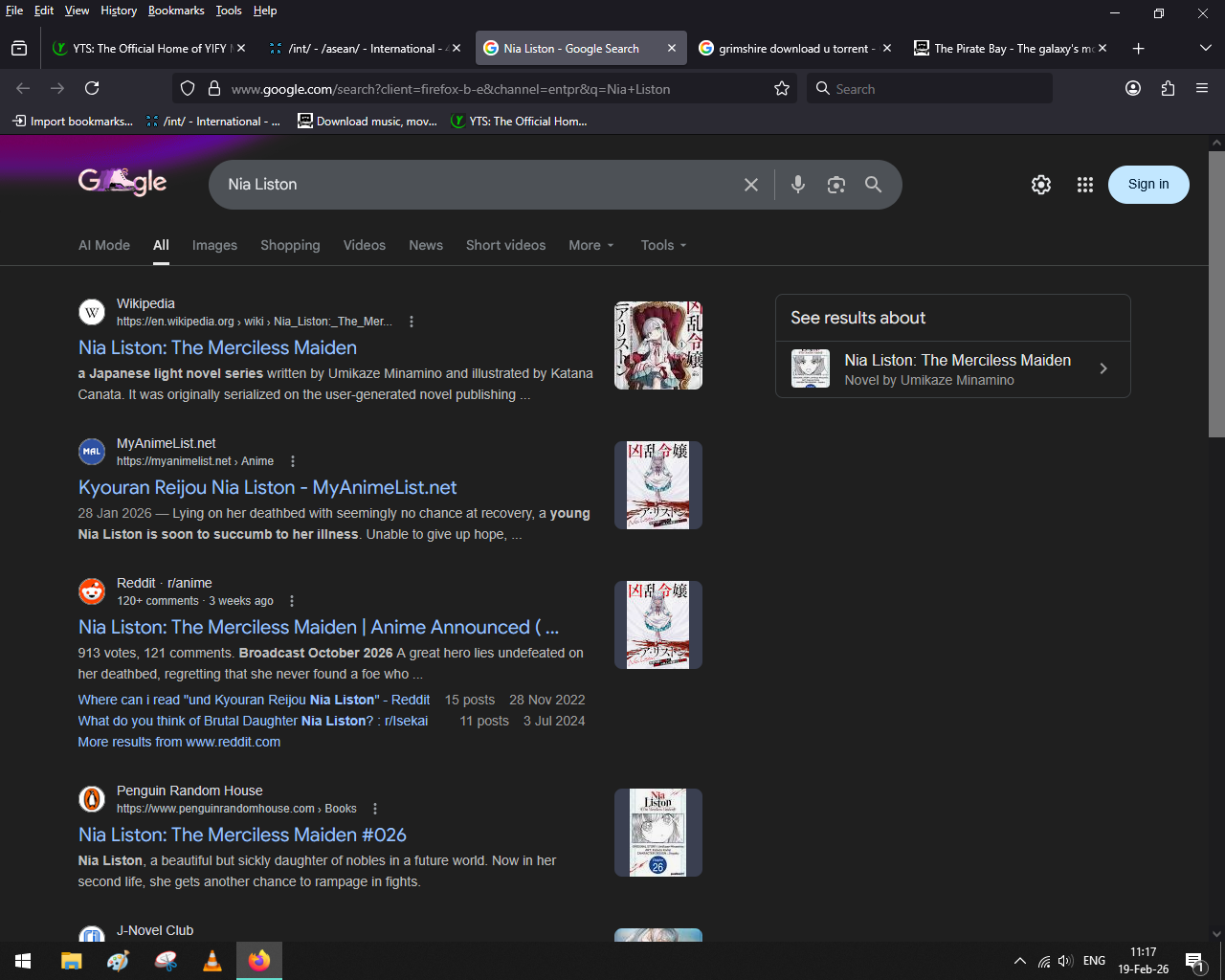Viewport: 1225px width, 980px height.
Task: Open Google Settings gear
Action: (x=1041, y=185)
